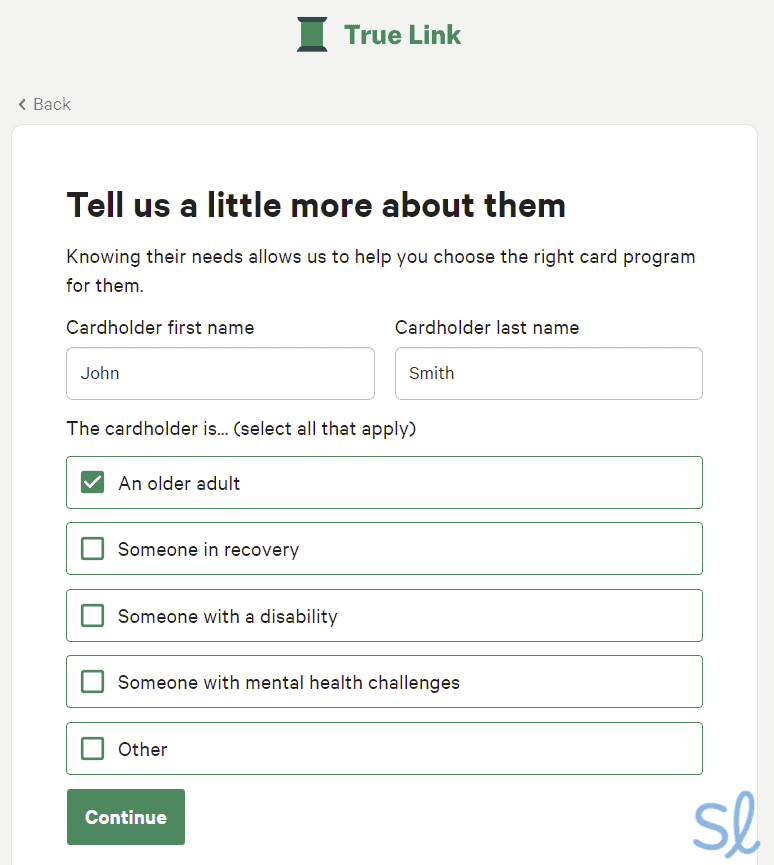Screen dimensions: 774x865
Task: Open the True Link brand name link
Action: 402,35
